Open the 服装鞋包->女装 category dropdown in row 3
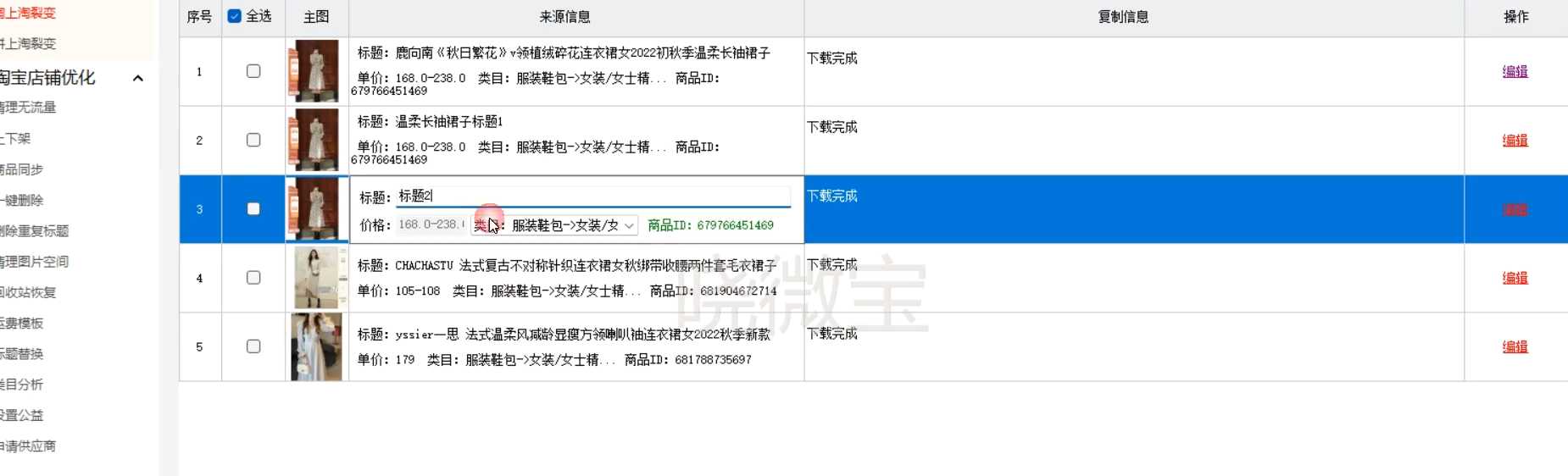The width and height of the screenshot is (1568, 476). click(x=555, y=225)
